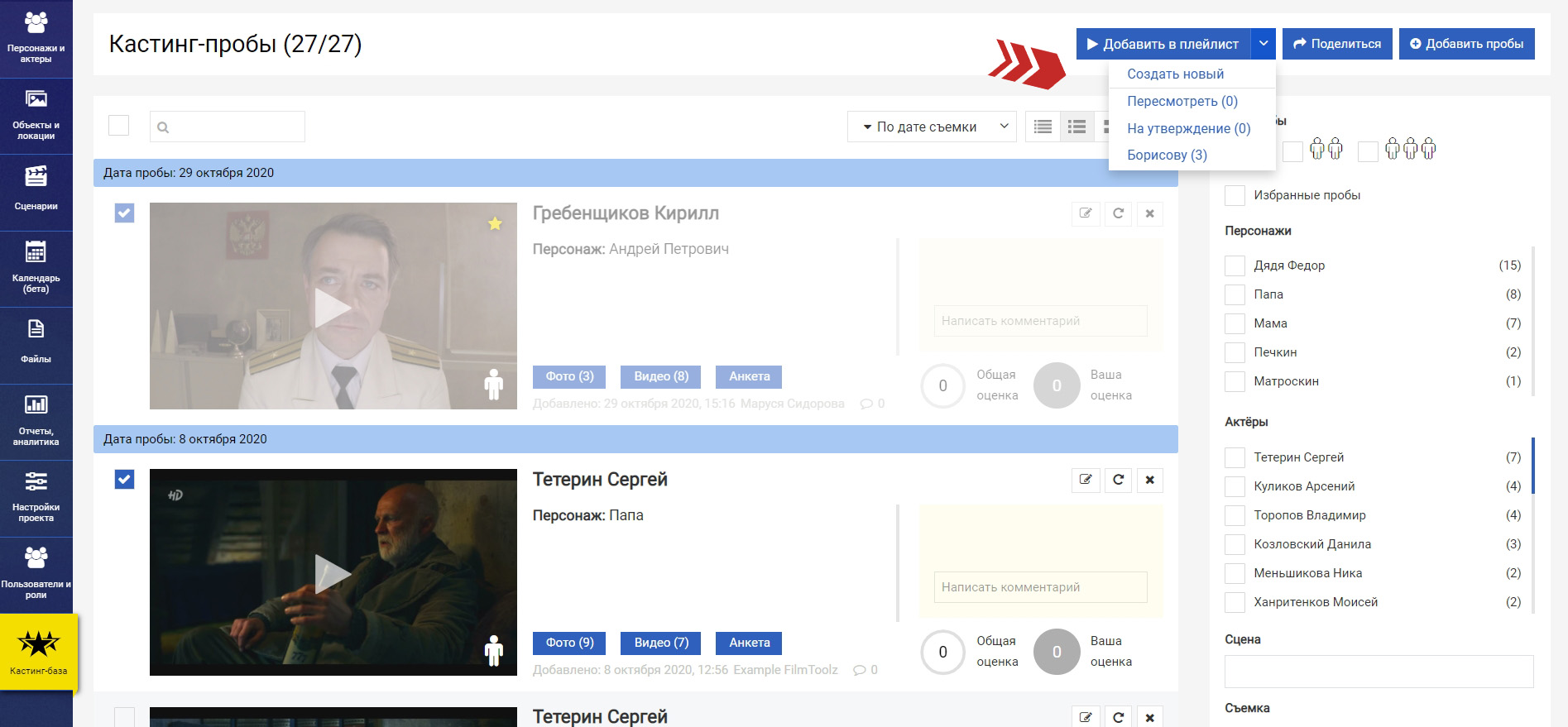Open Анкета for Тетерин Сергей Папа

749,643
